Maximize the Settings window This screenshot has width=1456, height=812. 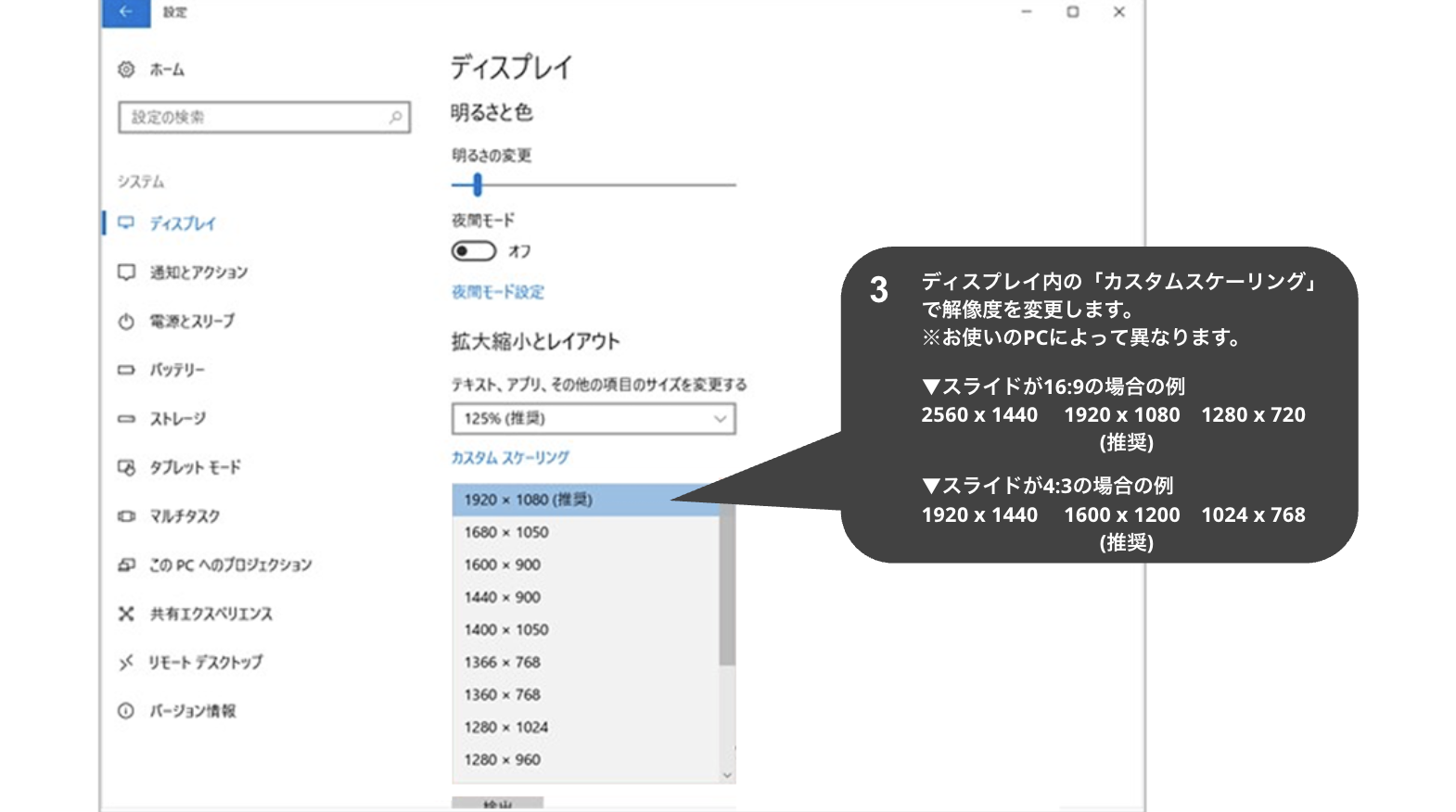(x=1073, y=12)
